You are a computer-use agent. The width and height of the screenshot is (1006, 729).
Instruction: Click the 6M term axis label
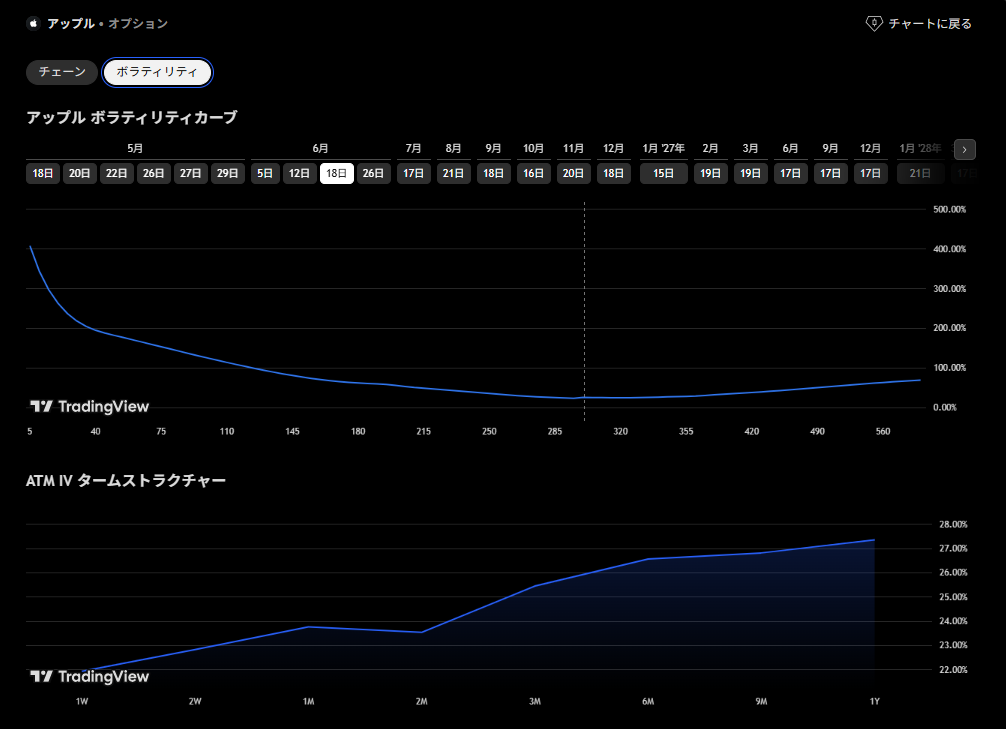click(x=648, y=701)
